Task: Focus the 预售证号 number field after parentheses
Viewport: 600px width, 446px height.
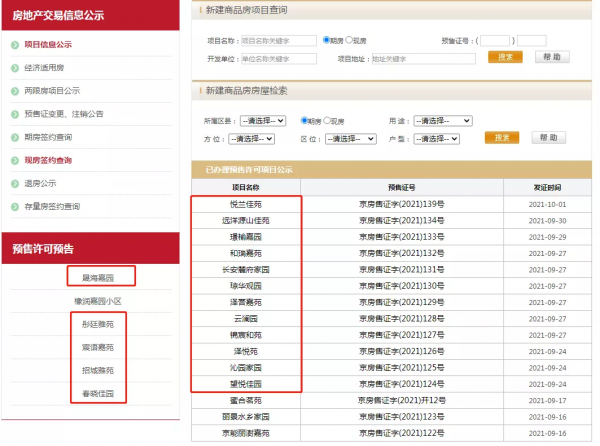Action: (532, 41)
